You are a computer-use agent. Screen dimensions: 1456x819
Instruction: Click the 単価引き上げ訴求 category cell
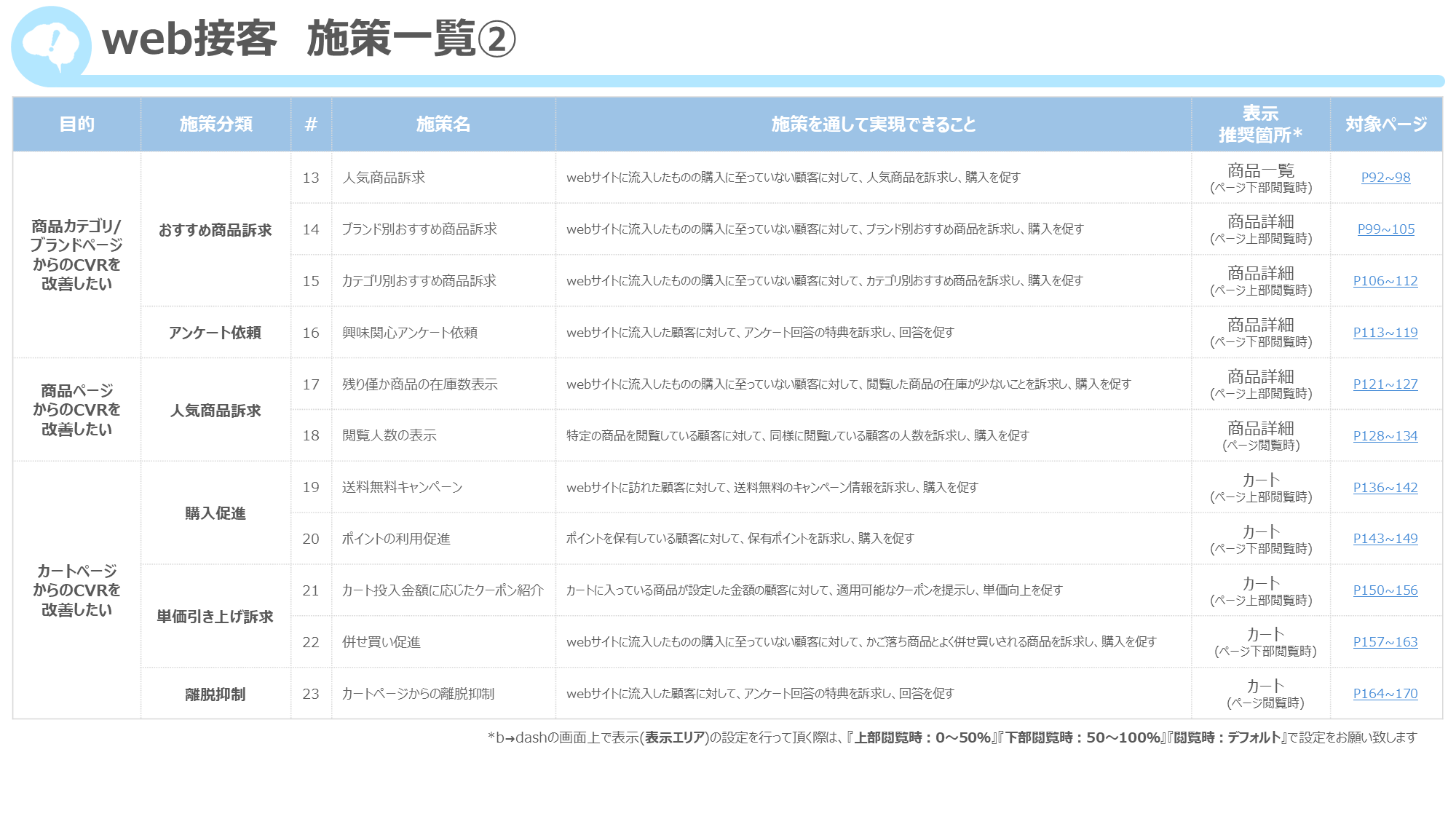point(215,617)
